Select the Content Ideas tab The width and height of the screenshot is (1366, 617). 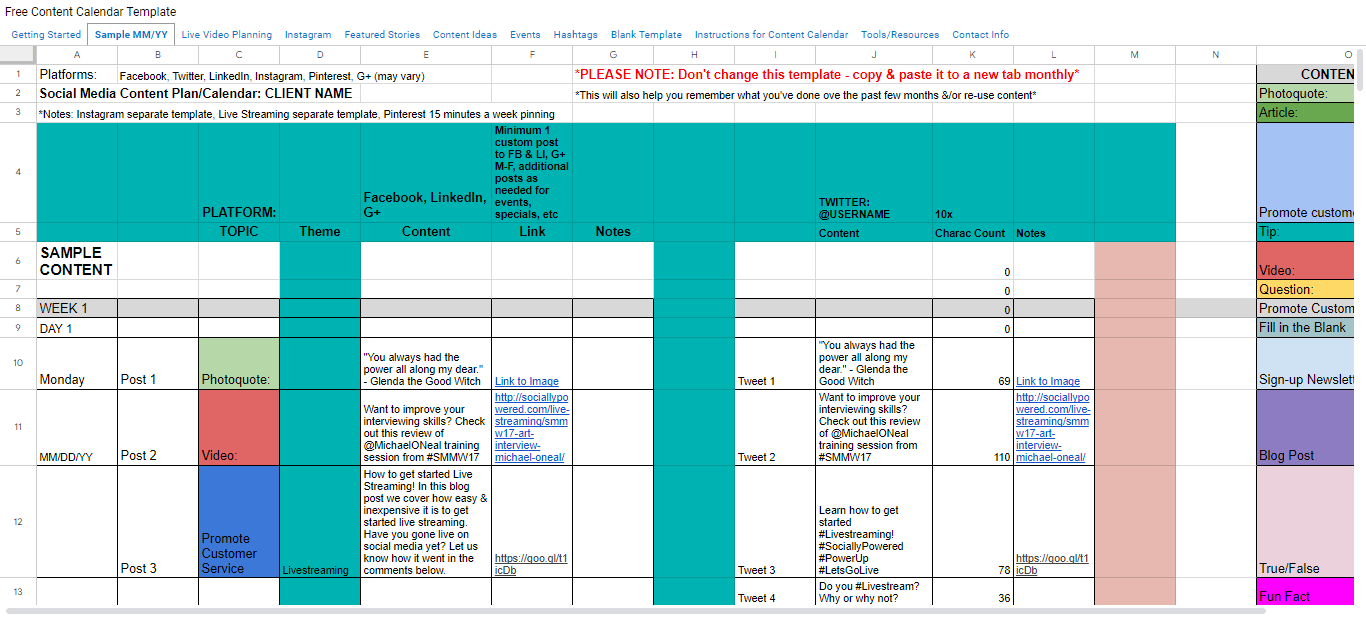(x=465, y=35)
